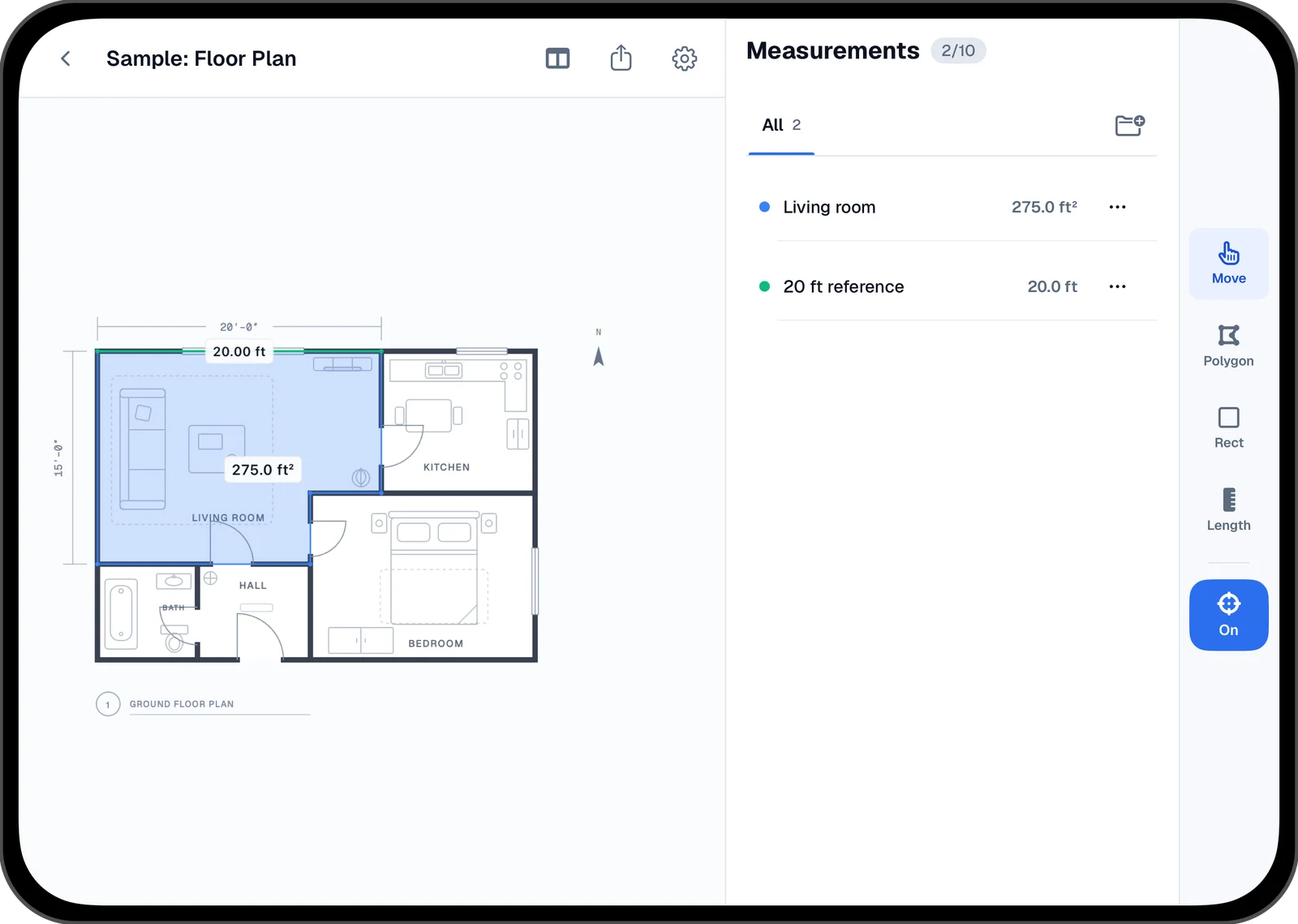
Task: Click the Sample: Floor Plan title
Action: [x=201, y=58]
